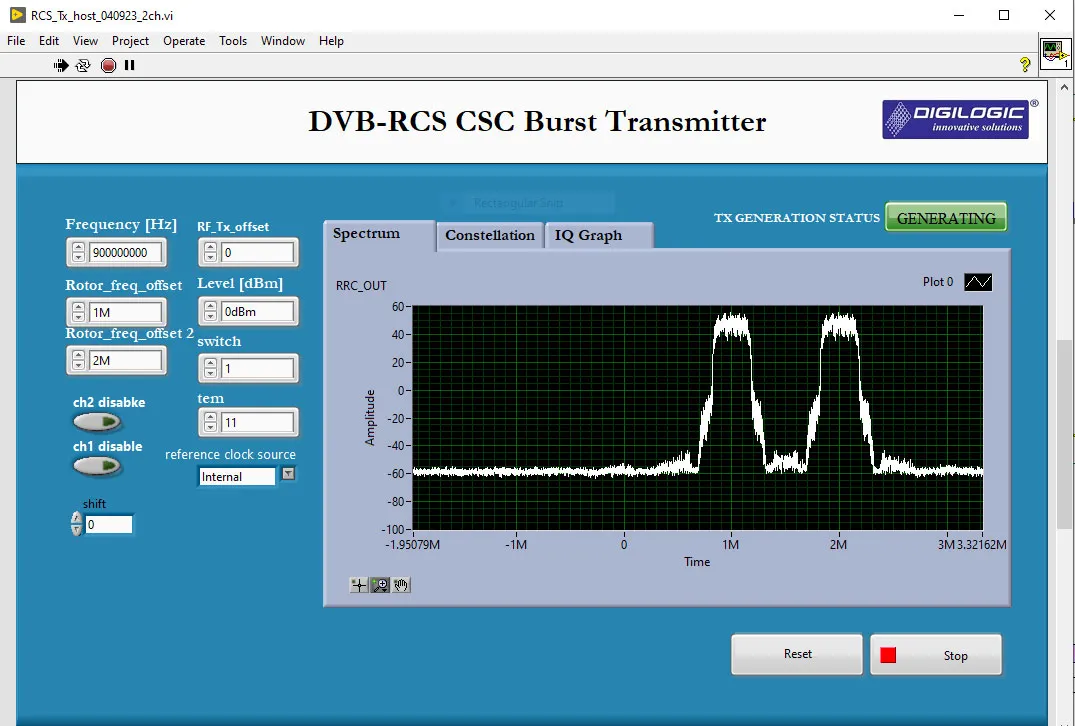1075x726 pixels.
Task: Click the Pause execution icon
Action: click(129, 65)
